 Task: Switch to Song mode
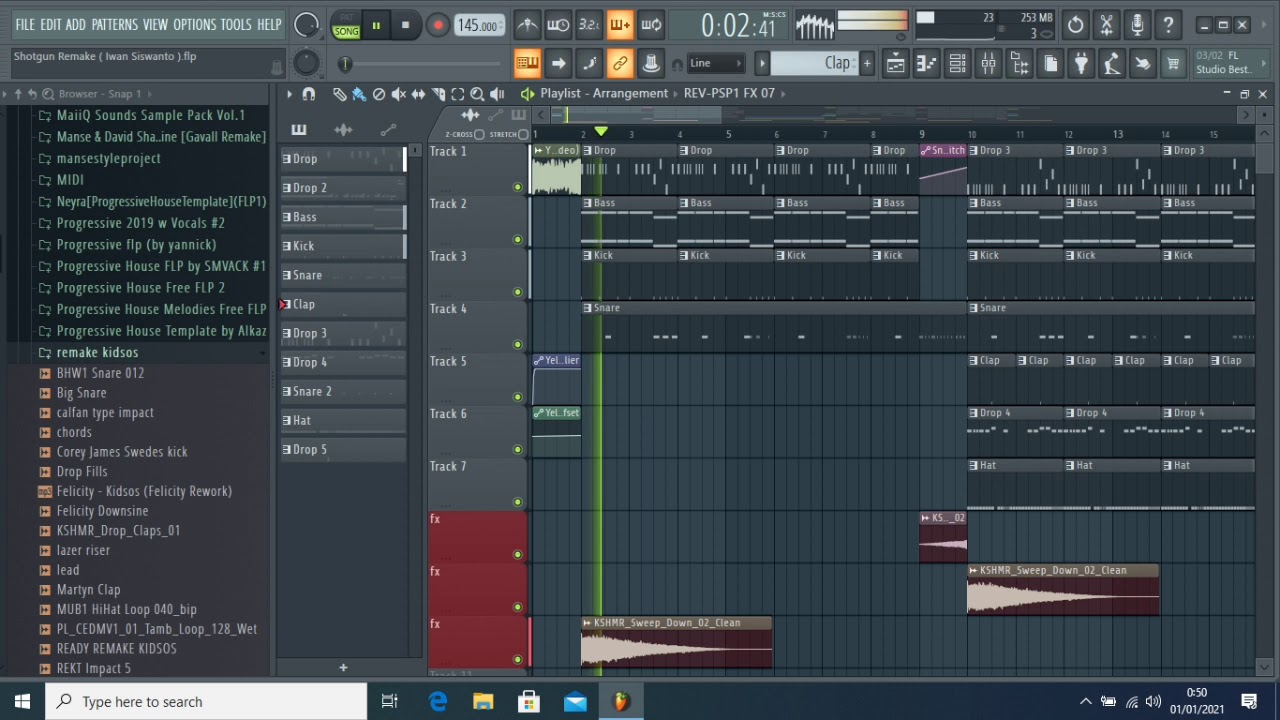click(x=346, y=32)
